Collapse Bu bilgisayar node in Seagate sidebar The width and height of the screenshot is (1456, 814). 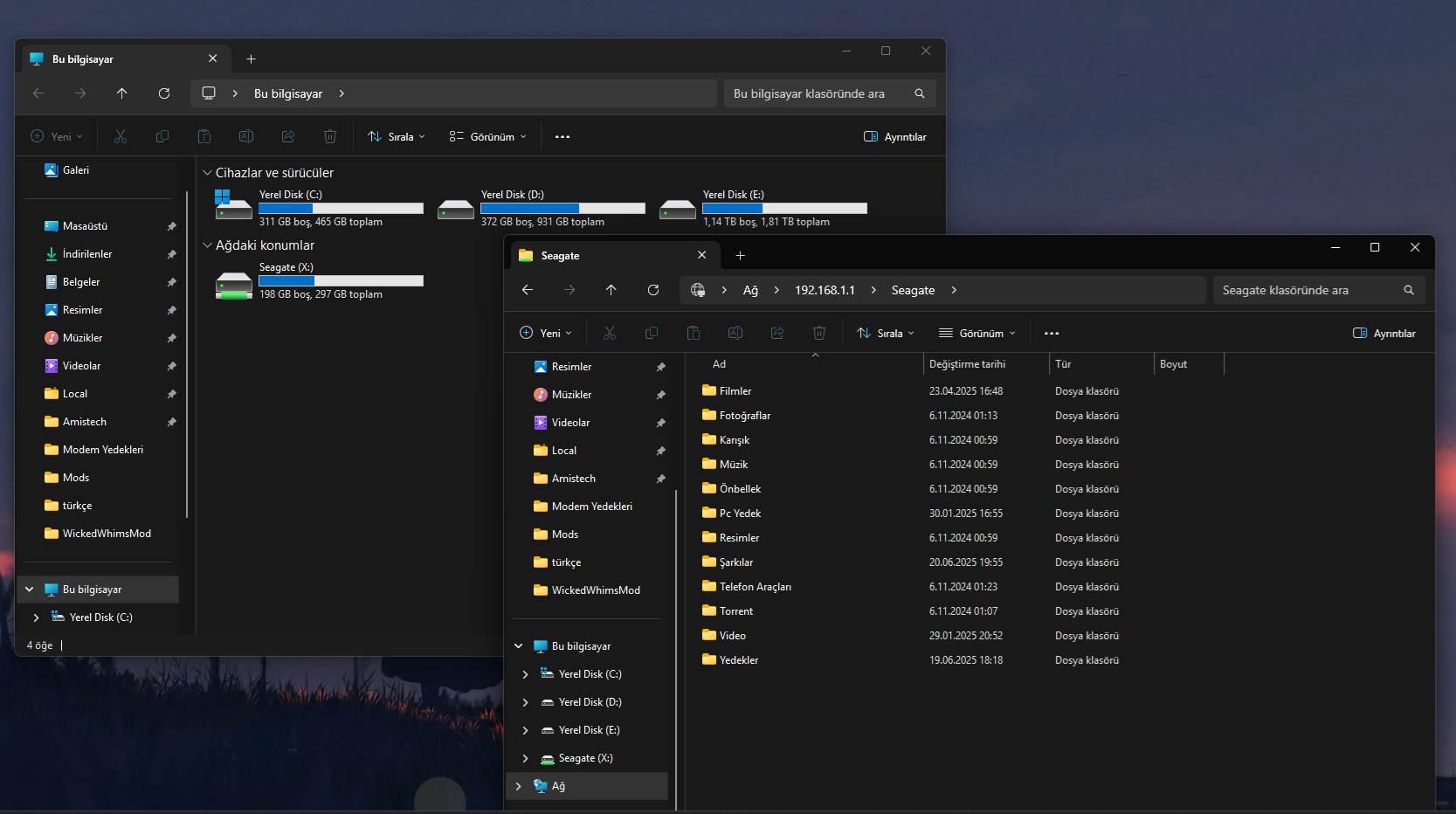click(518, 646)
